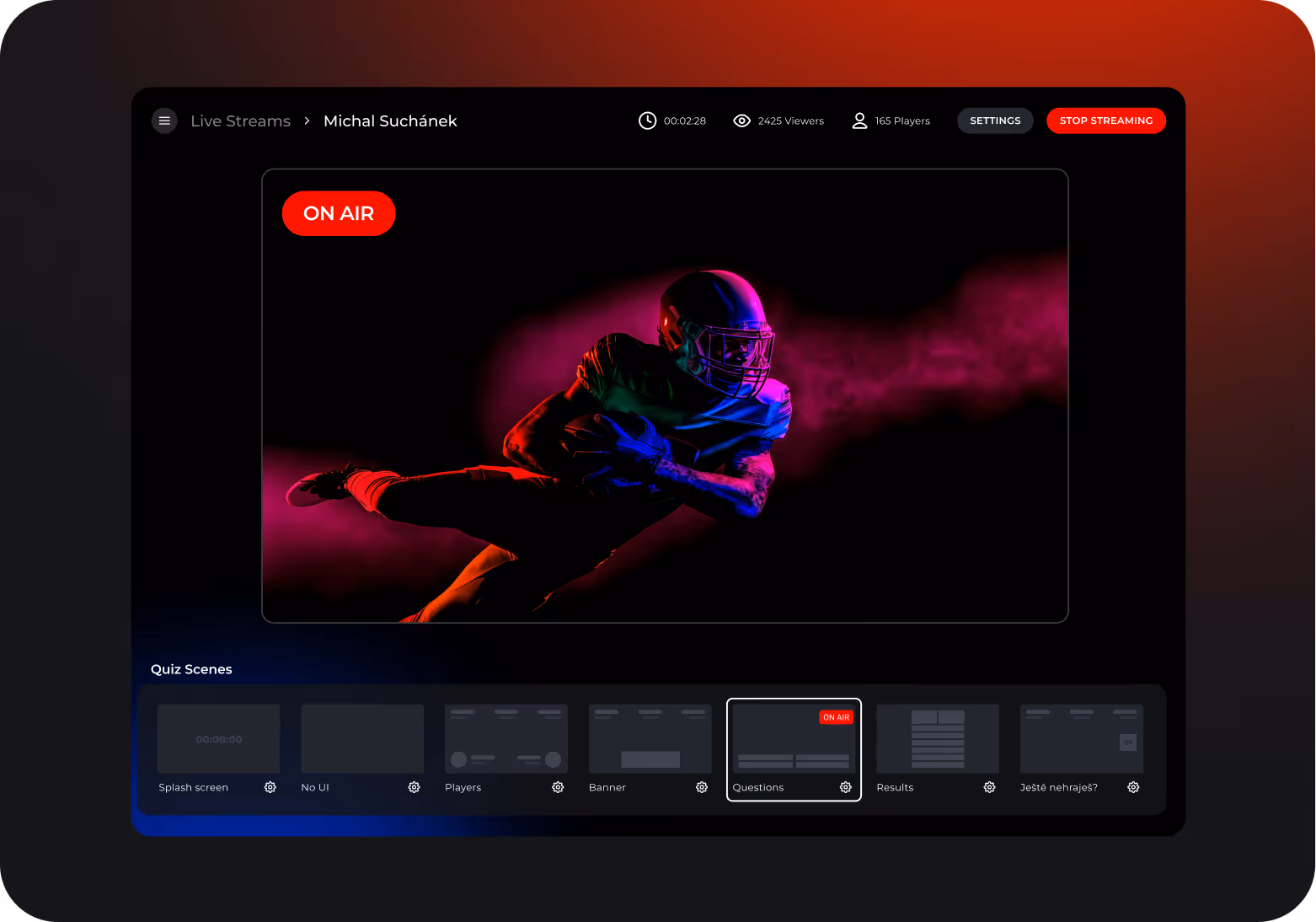Select the Ještě nehraješ? scene thumbnail
This screenshot has width=1316, height=922.
pos(1082,739)
